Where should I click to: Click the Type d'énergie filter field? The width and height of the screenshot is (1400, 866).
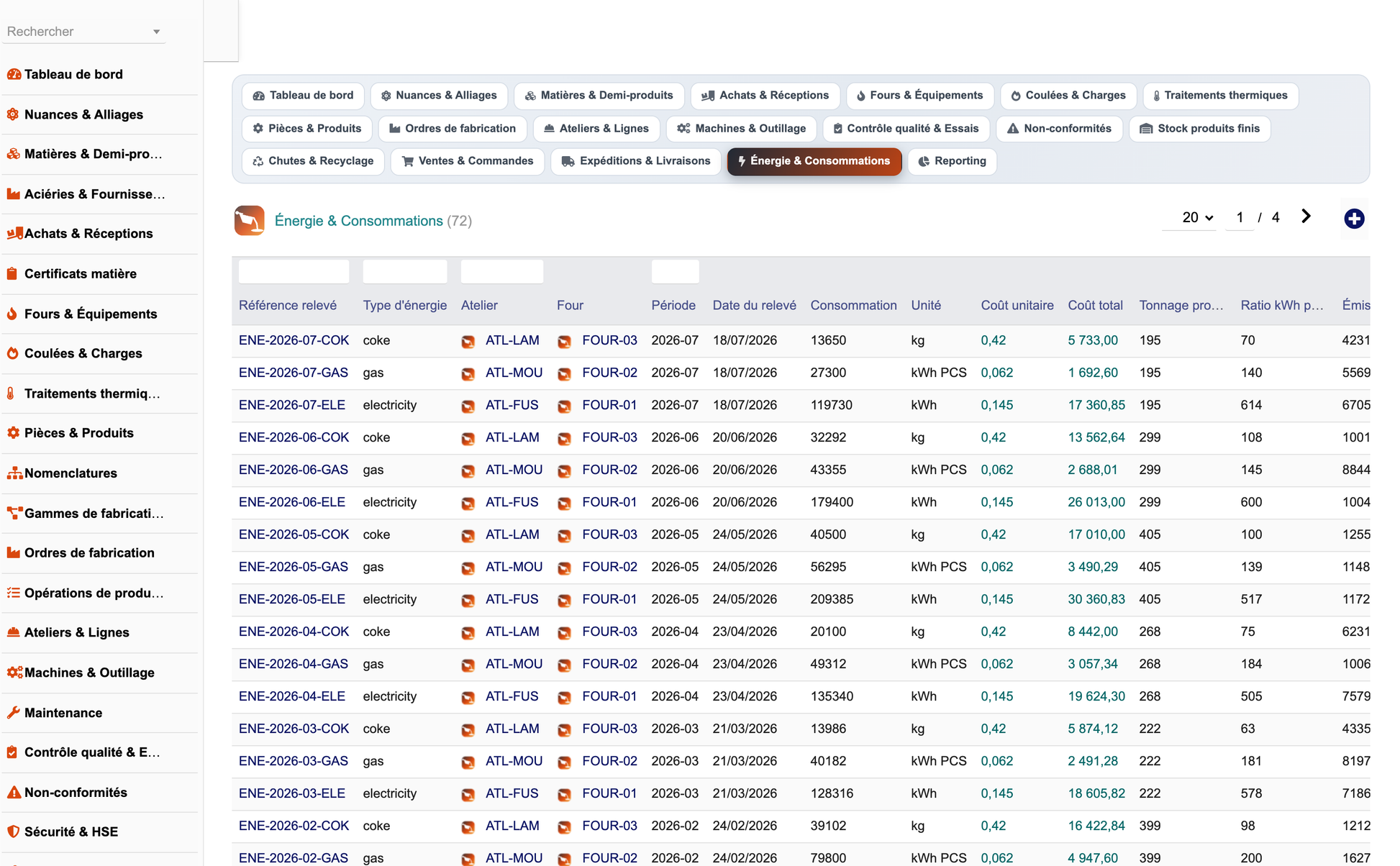tap(405, 272)
